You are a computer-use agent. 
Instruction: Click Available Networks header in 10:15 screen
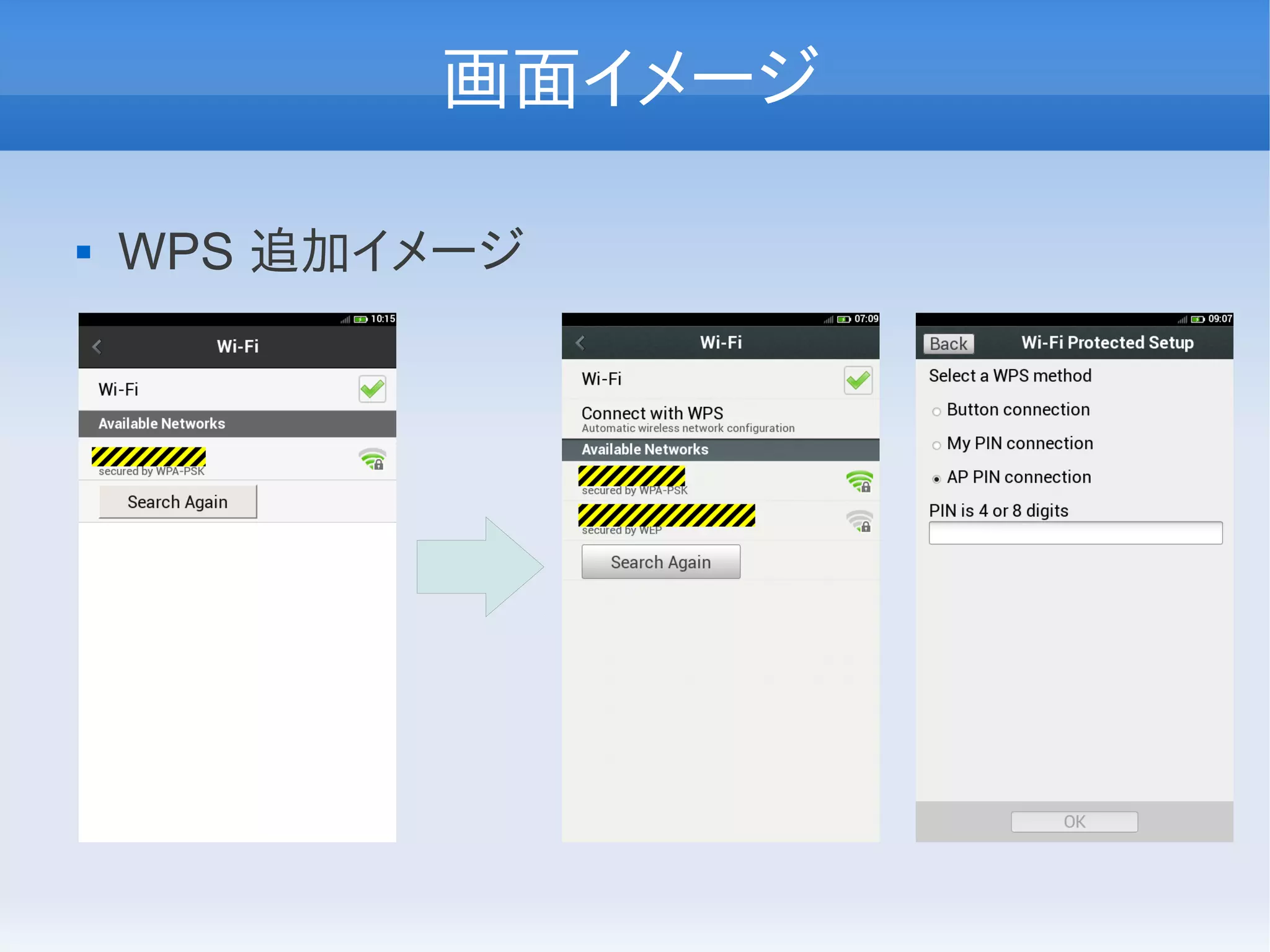coord(237,424)
